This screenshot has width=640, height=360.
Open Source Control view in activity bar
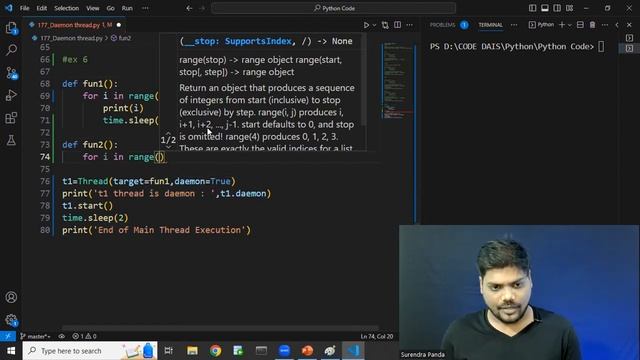pos(11,73)
